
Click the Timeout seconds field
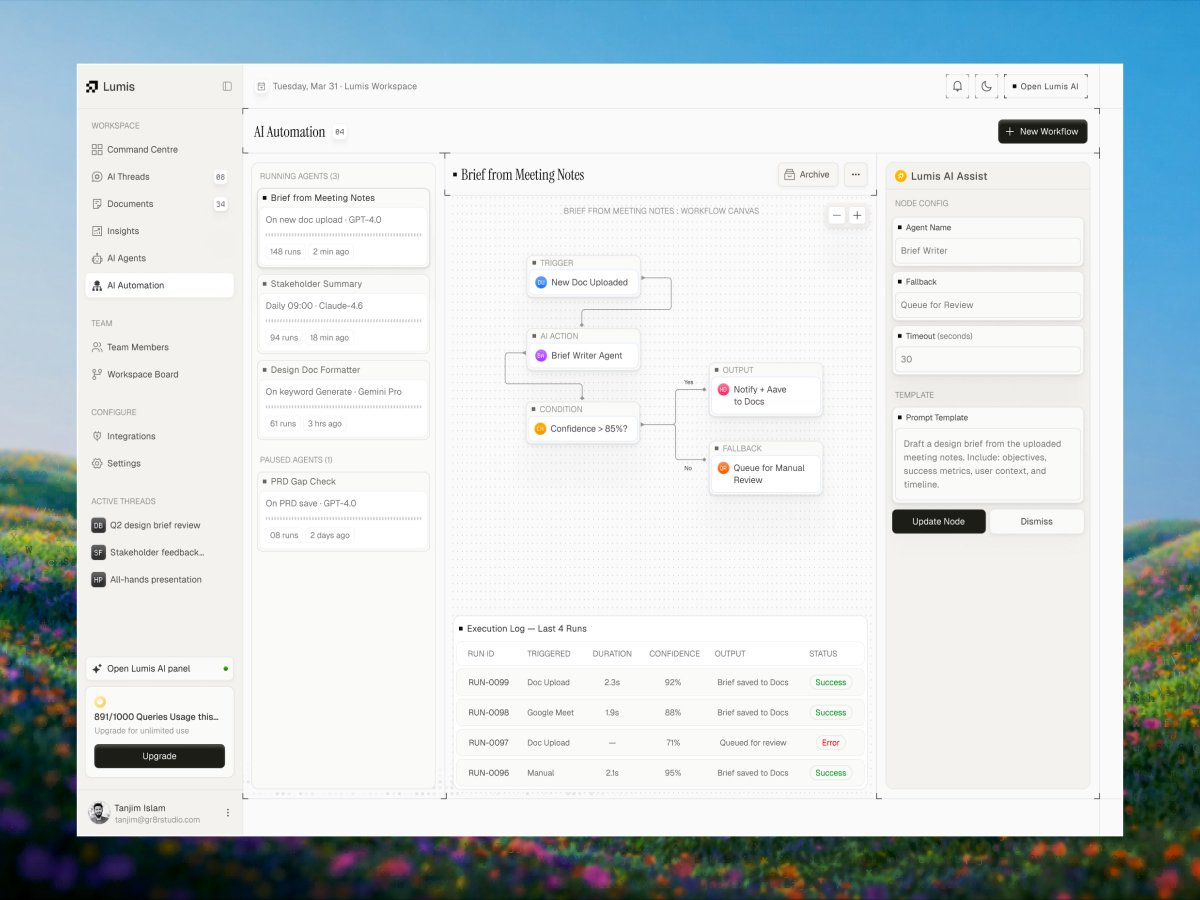(987, 359)
